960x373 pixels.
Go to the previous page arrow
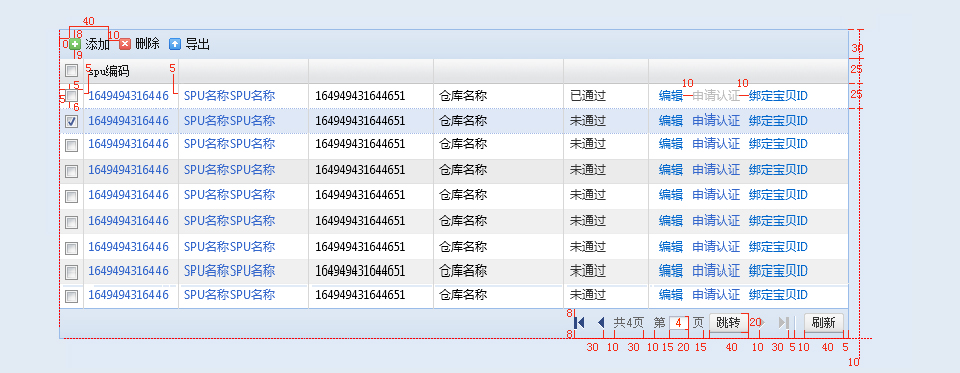tap(601, 323)
